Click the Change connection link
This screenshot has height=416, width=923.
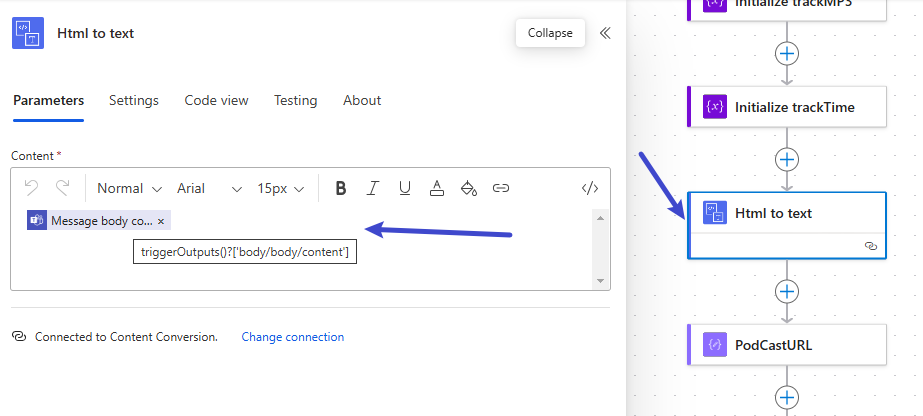(x=293, y=337)
